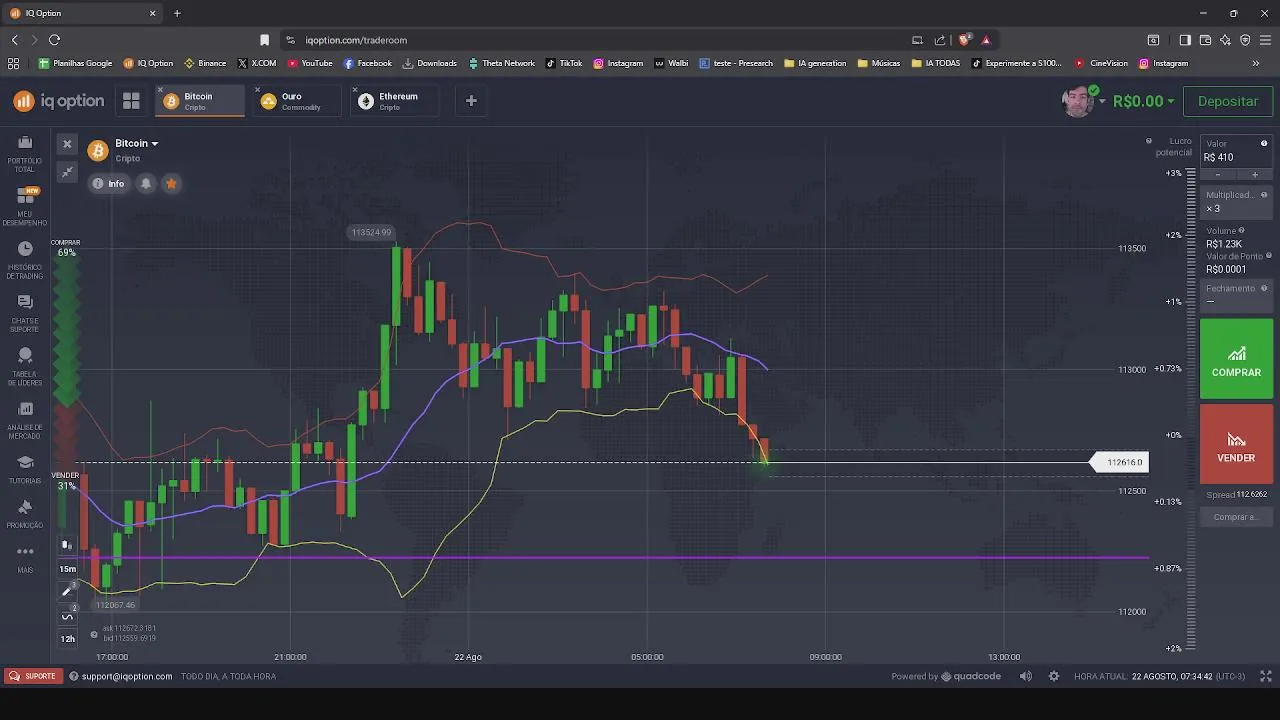Click the red VENDER button
The image size is (1280, 720).
point(1236,444)
